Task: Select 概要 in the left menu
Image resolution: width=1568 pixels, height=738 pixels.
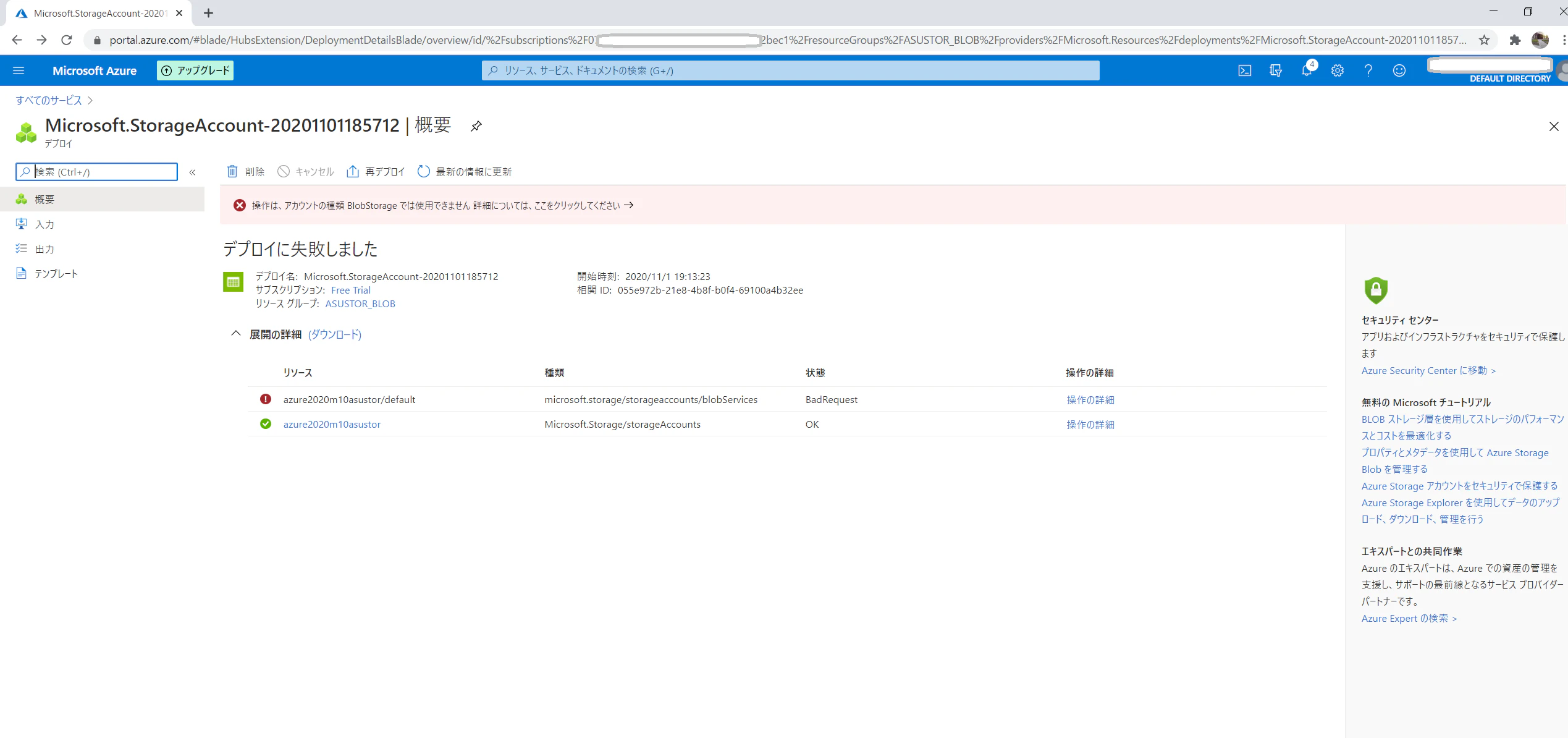Action: click(102, 199)
